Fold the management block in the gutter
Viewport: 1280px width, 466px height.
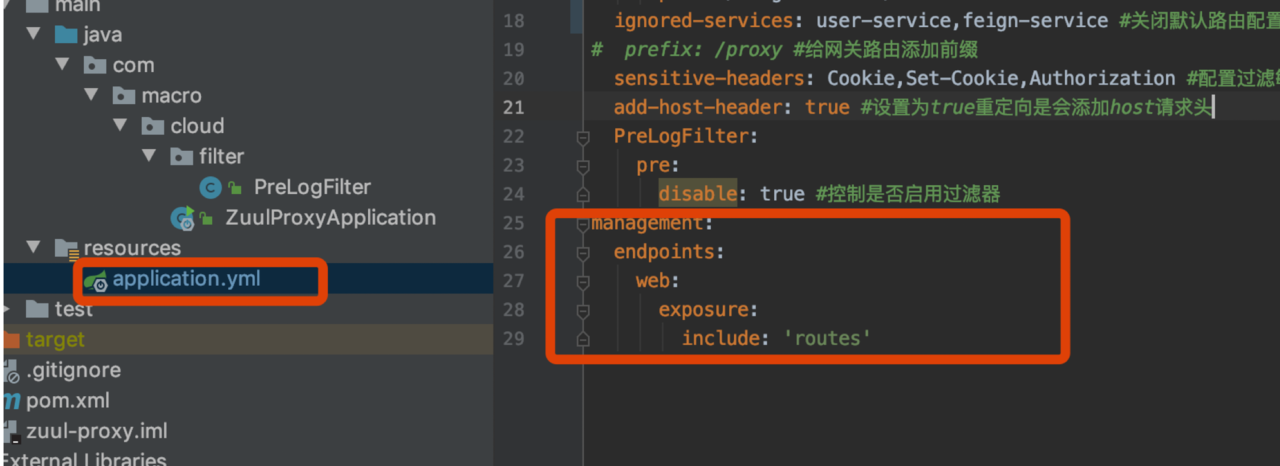click(583, 223)
